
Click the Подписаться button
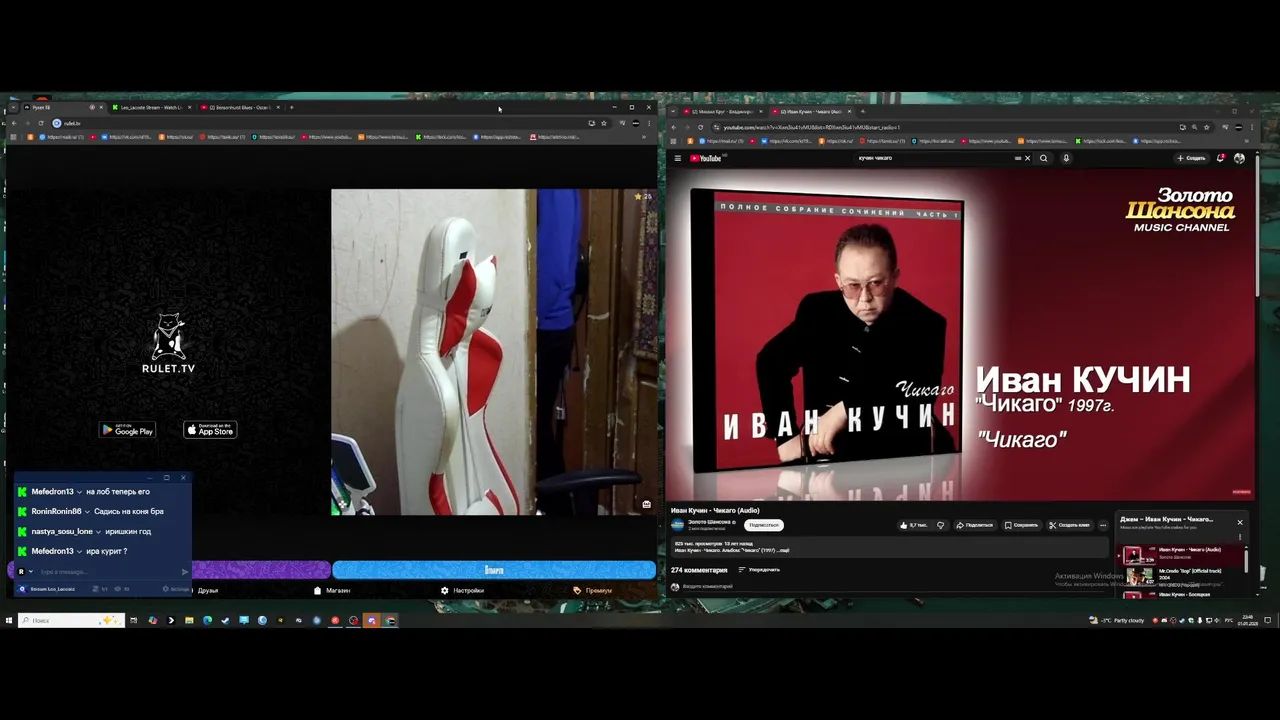tap(764, 525)
